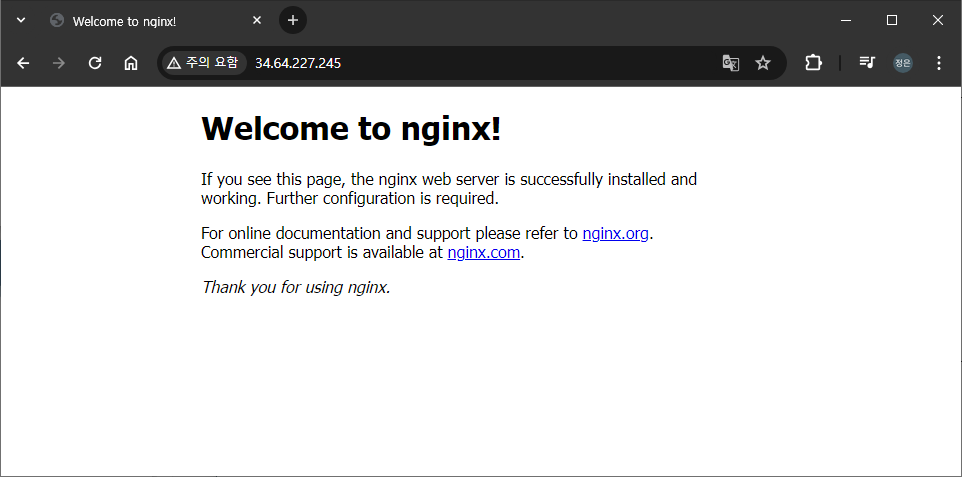
Task: Open a new tab with plus button
Action: tap(293, 20)
